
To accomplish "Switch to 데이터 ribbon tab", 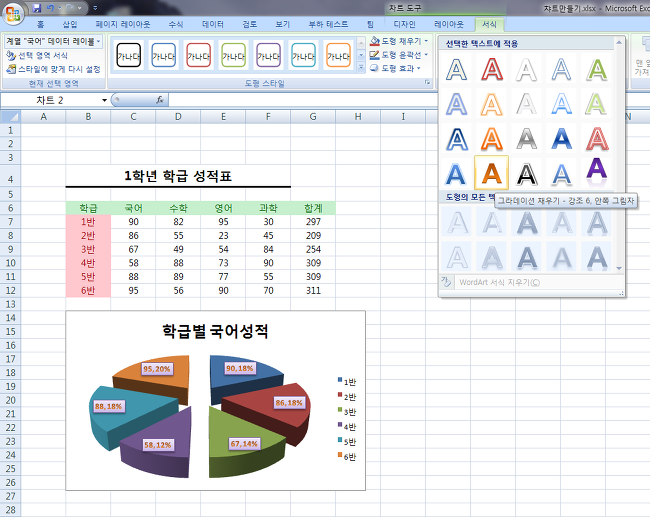I will pyautogui.click(x=213, y=24).
